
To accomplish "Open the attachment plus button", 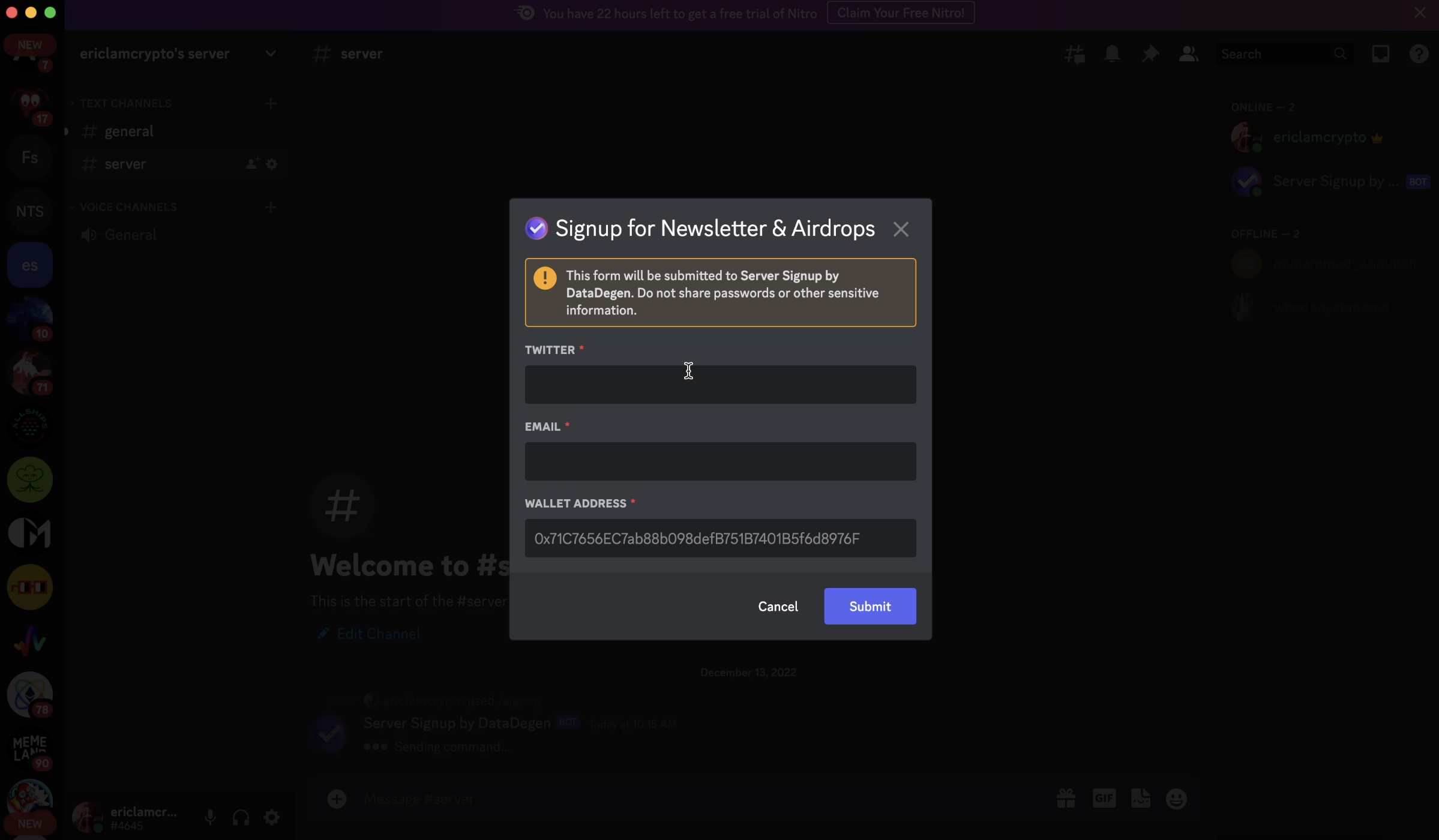I will point(337,799).
